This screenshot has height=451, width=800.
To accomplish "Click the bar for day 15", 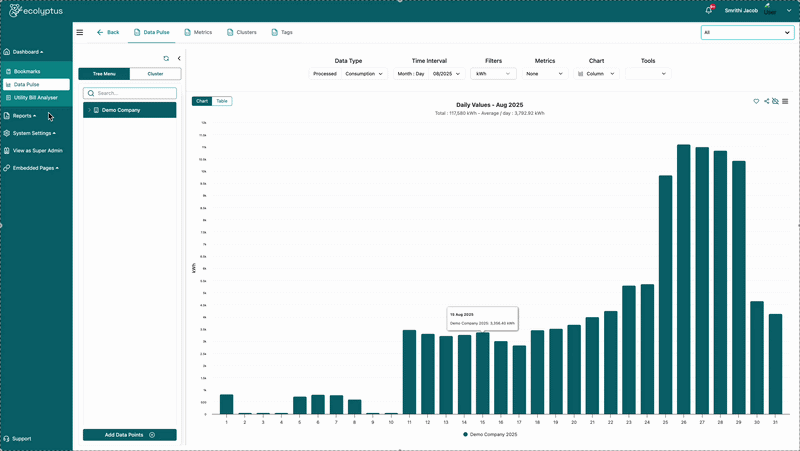I will (483, 373).
